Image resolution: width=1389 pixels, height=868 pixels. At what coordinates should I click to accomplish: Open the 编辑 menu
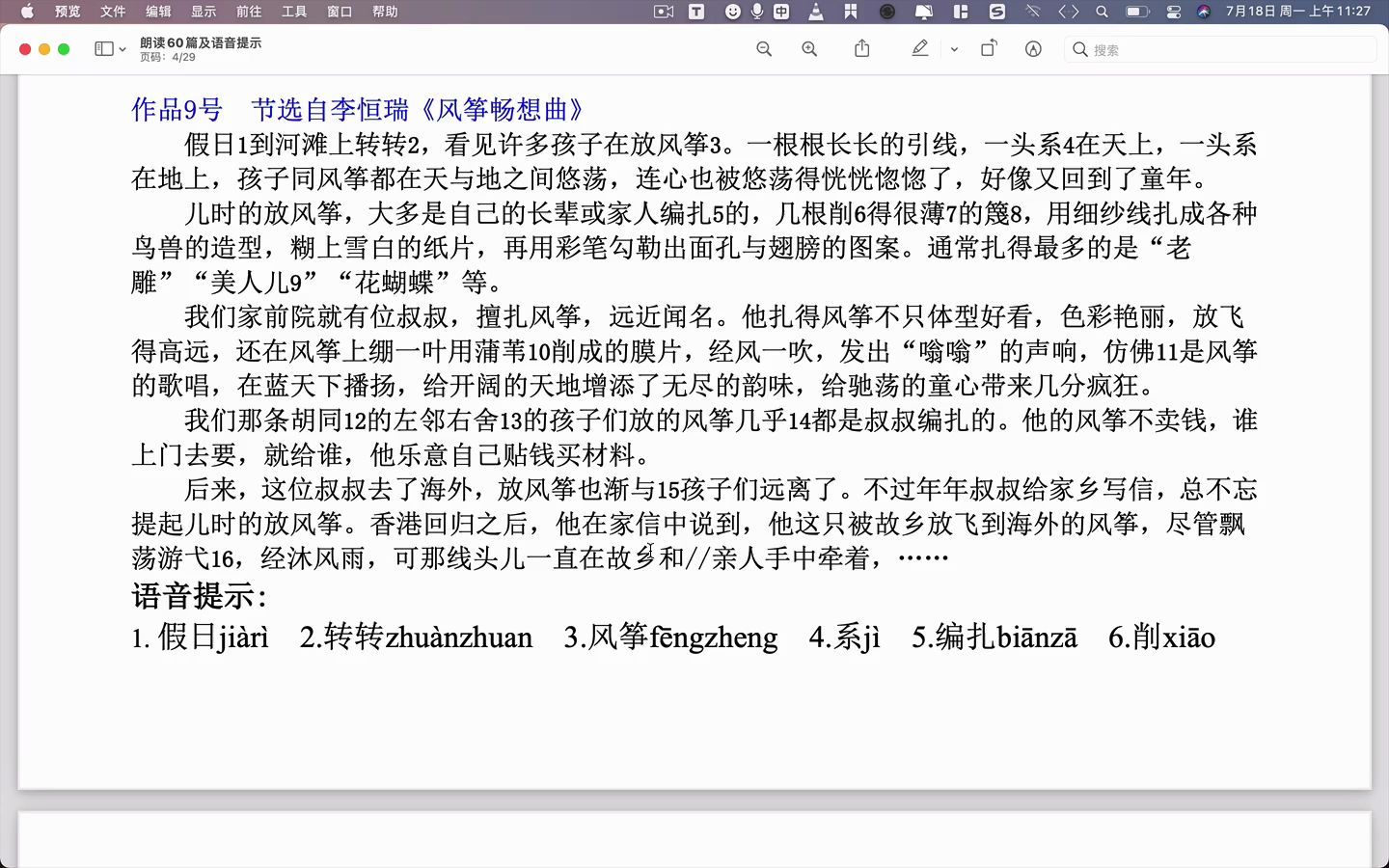point(158,12)
